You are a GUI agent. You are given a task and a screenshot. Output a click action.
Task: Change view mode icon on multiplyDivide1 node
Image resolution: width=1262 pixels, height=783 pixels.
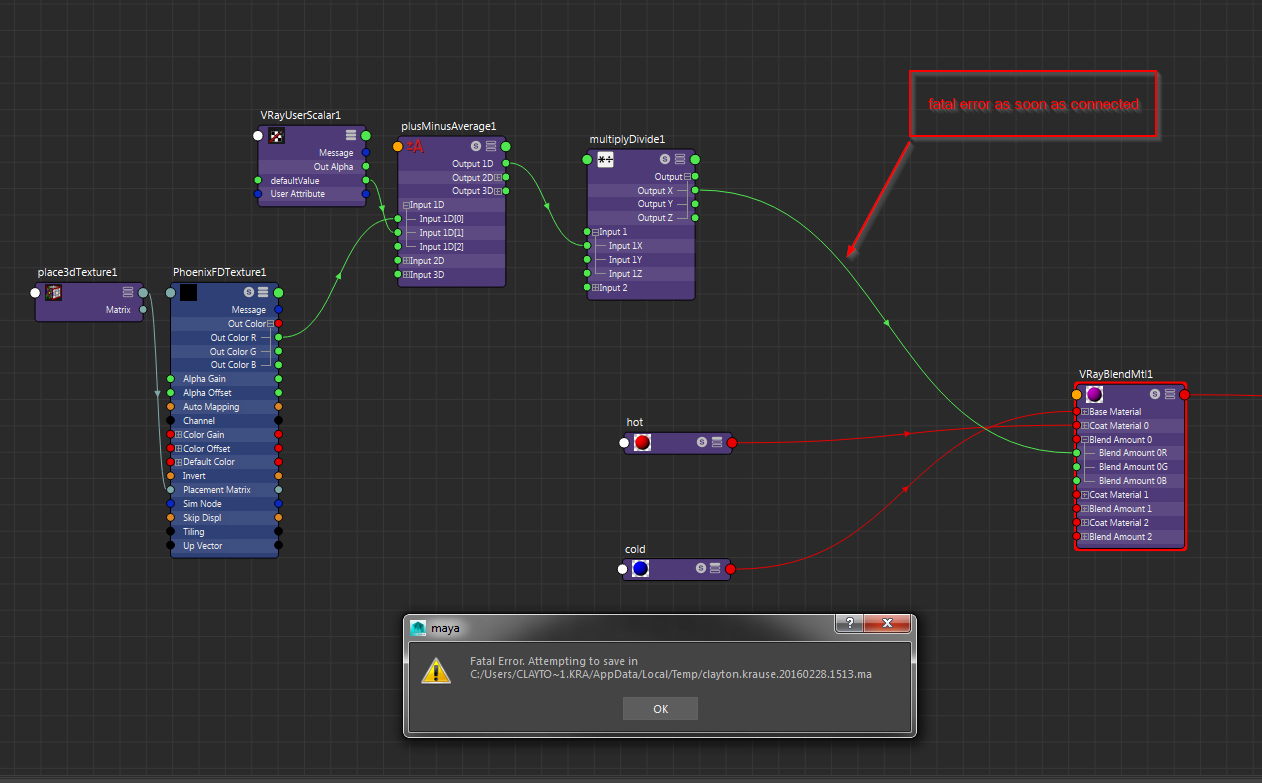pos(680,159)
